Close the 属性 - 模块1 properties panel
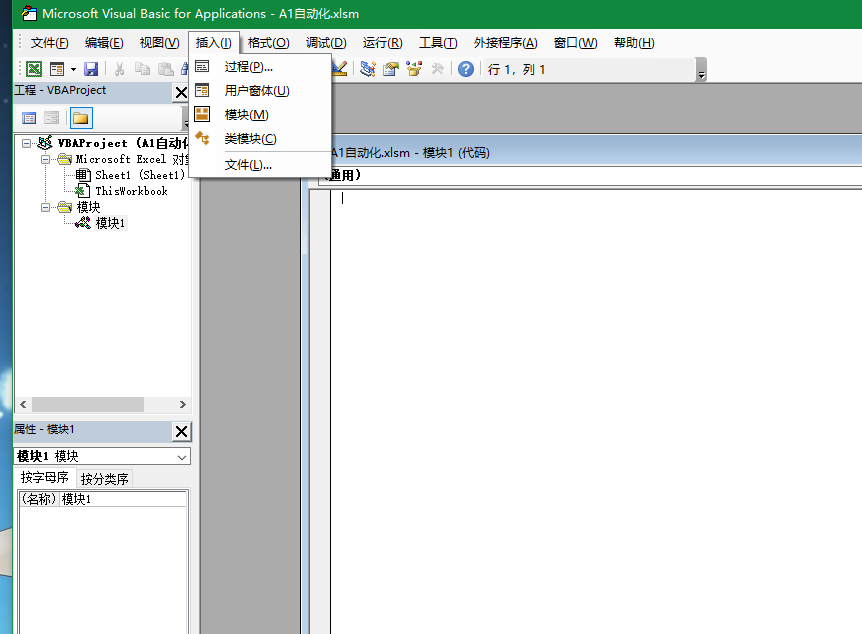 click(x=181, y=432)
